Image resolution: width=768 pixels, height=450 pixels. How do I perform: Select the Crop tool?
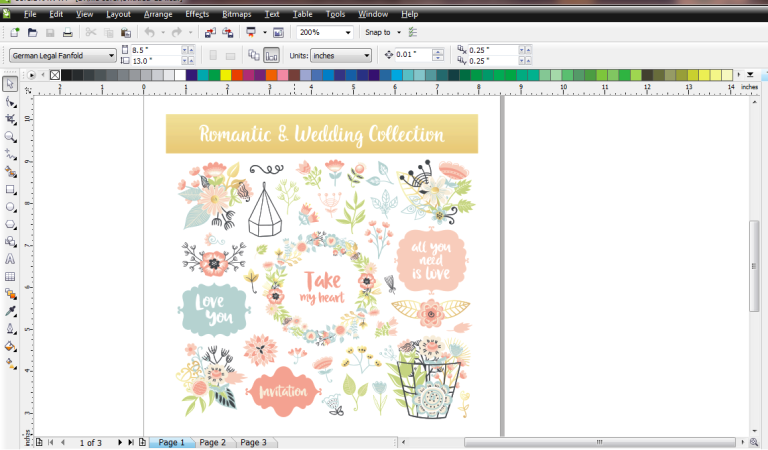click(x=10, y=119)
